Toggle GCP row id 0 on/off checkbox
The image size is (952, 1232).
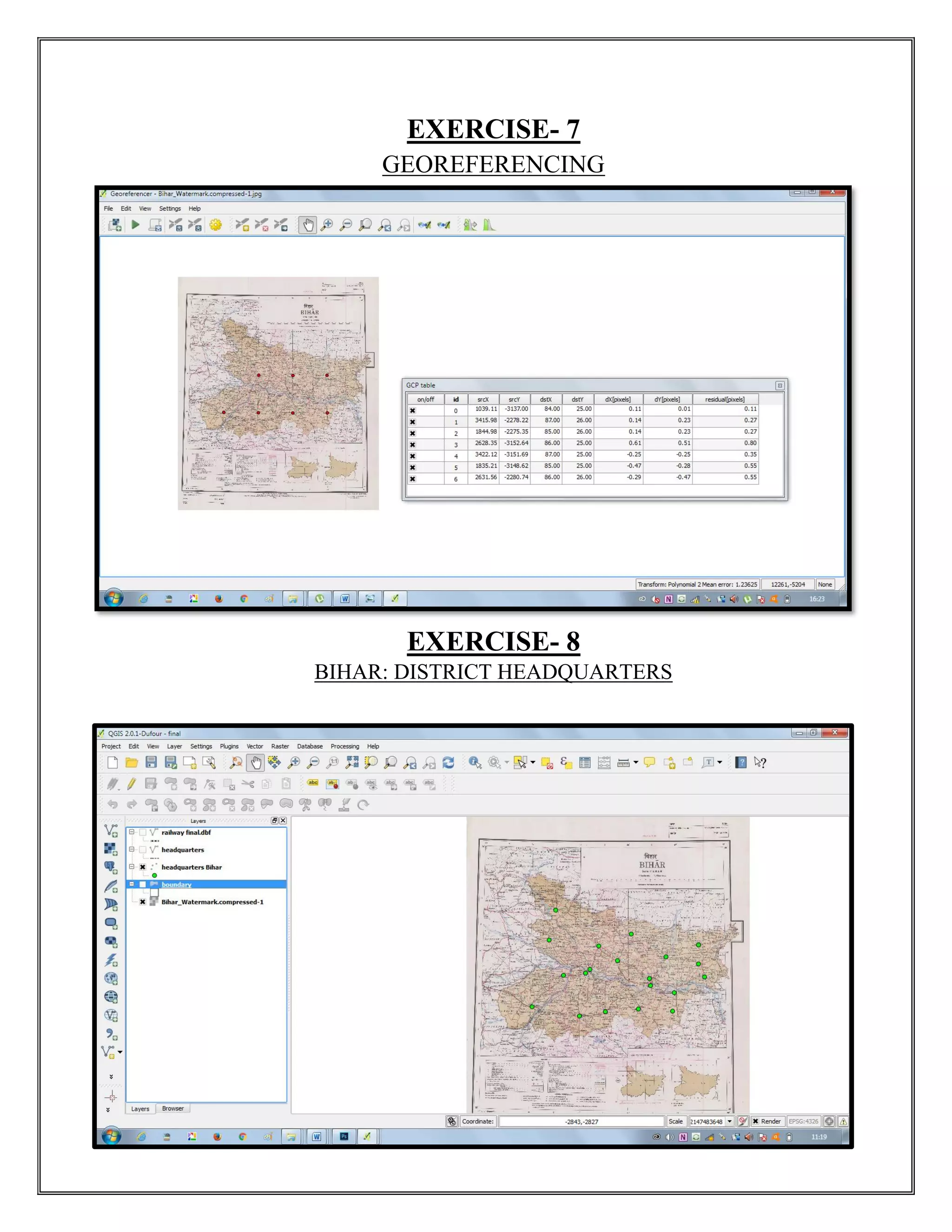(412, 411)
